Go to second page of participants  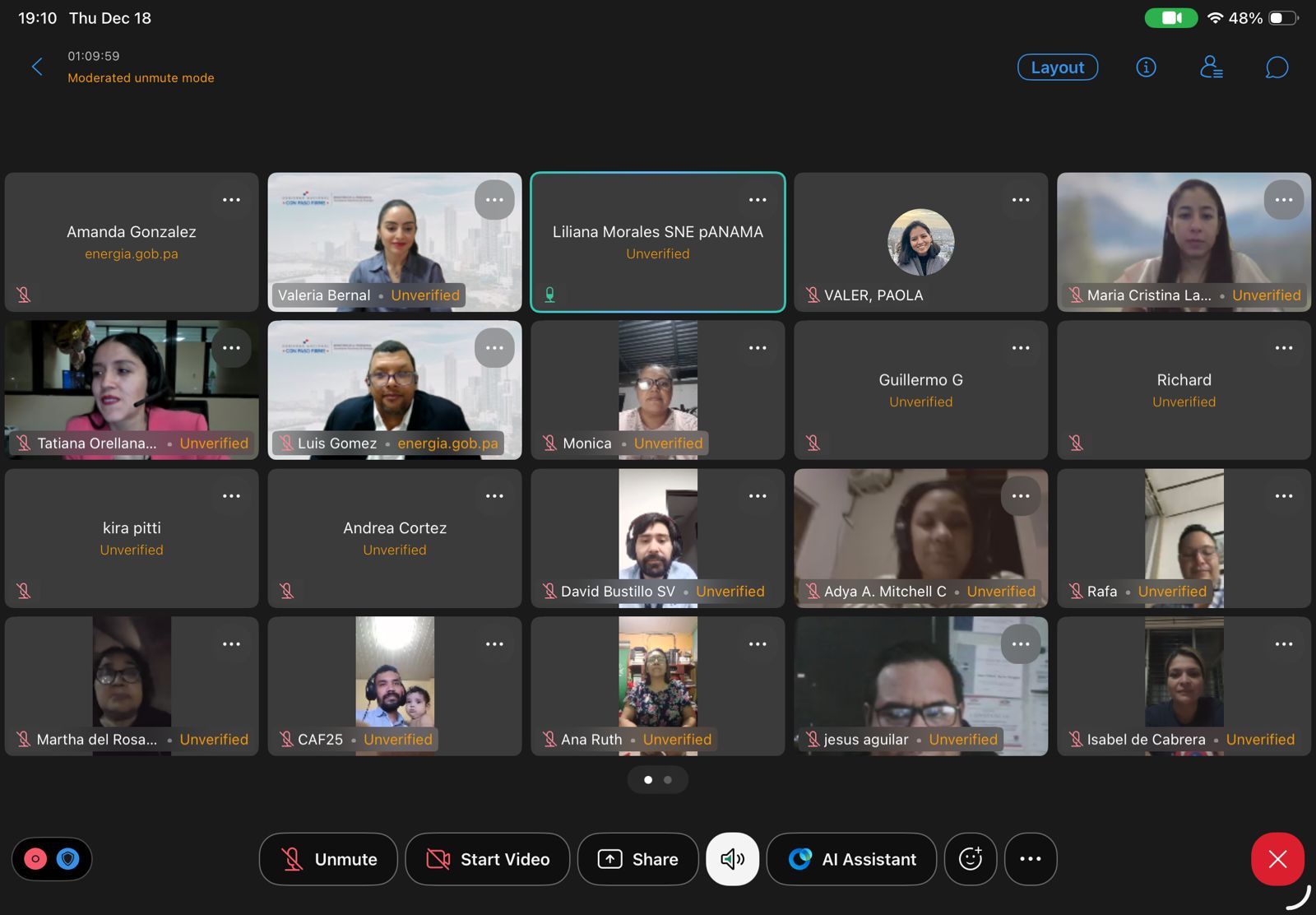tap(668, 780)
